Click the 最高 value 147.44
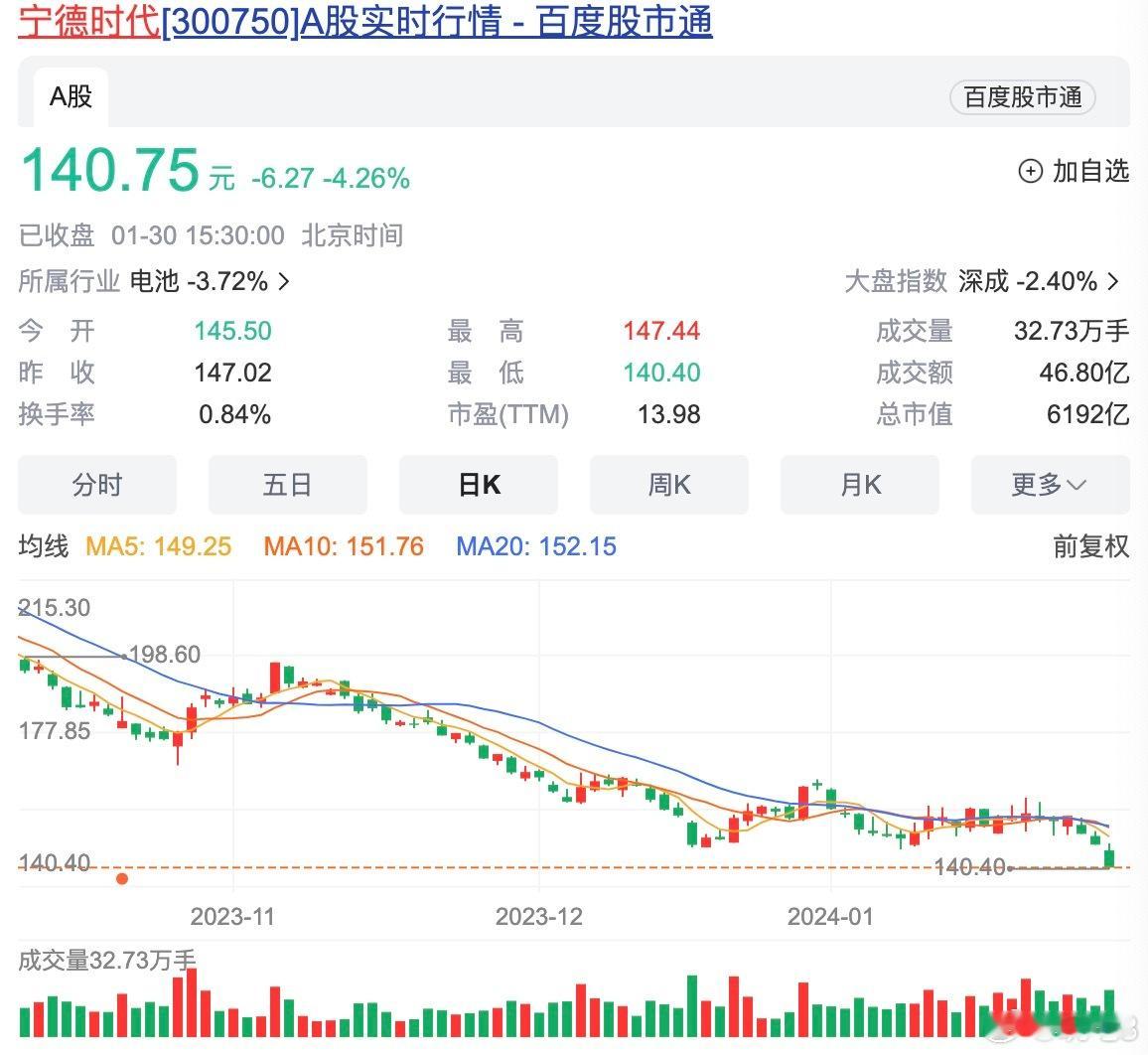This screenshot has height=1055, width=1148. click(x=661, y=331)
